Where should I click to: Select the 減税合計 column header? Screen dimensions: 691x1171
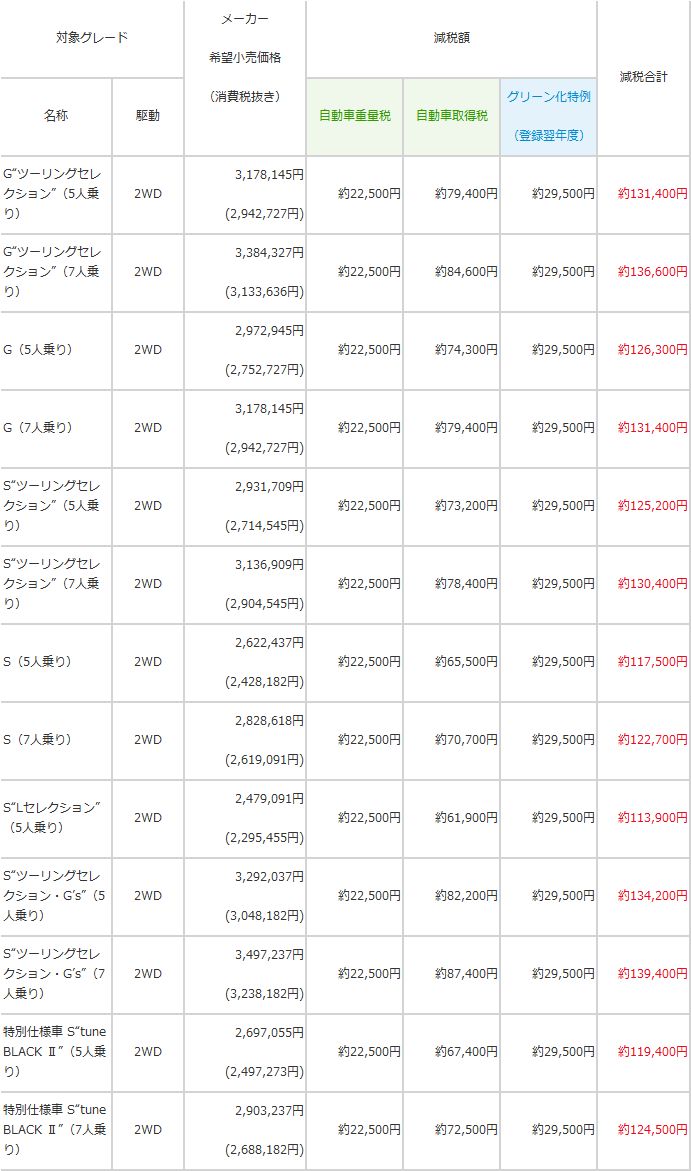[644, 77]
